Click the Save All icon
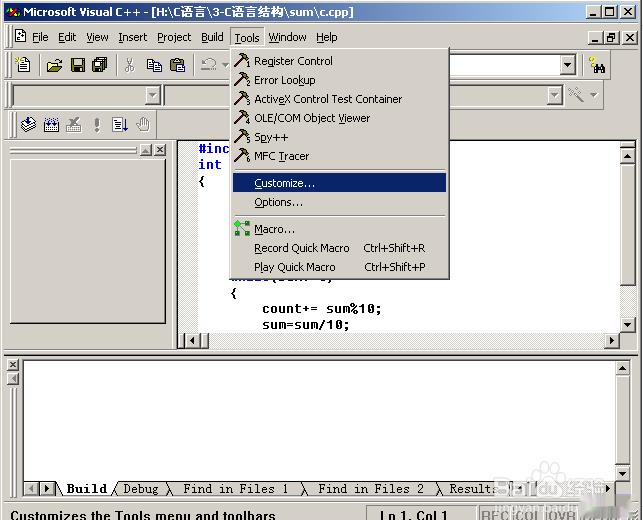The image size is (643, 520). 100,65
